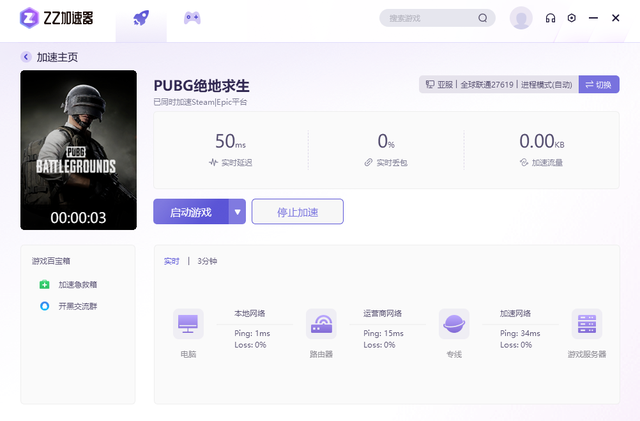Open 开黑交流群 chat group

[x=69, y=306]
